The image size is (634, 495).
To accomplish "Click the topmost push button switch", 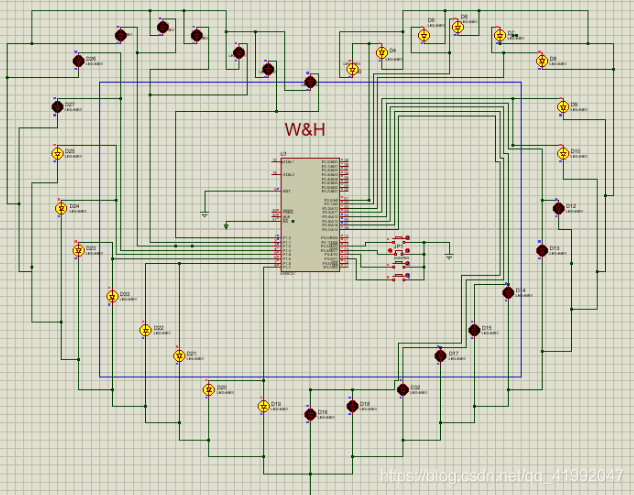I will coord(399,238).
